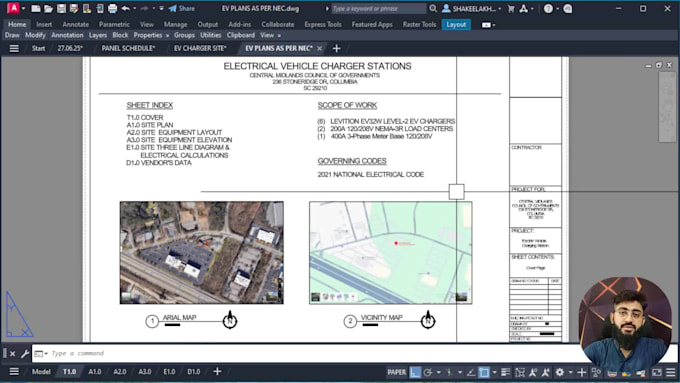This screenshot has height=383, width=680.
Task: Toggle Polar tracking in status bar
Action: click(428, 372)
